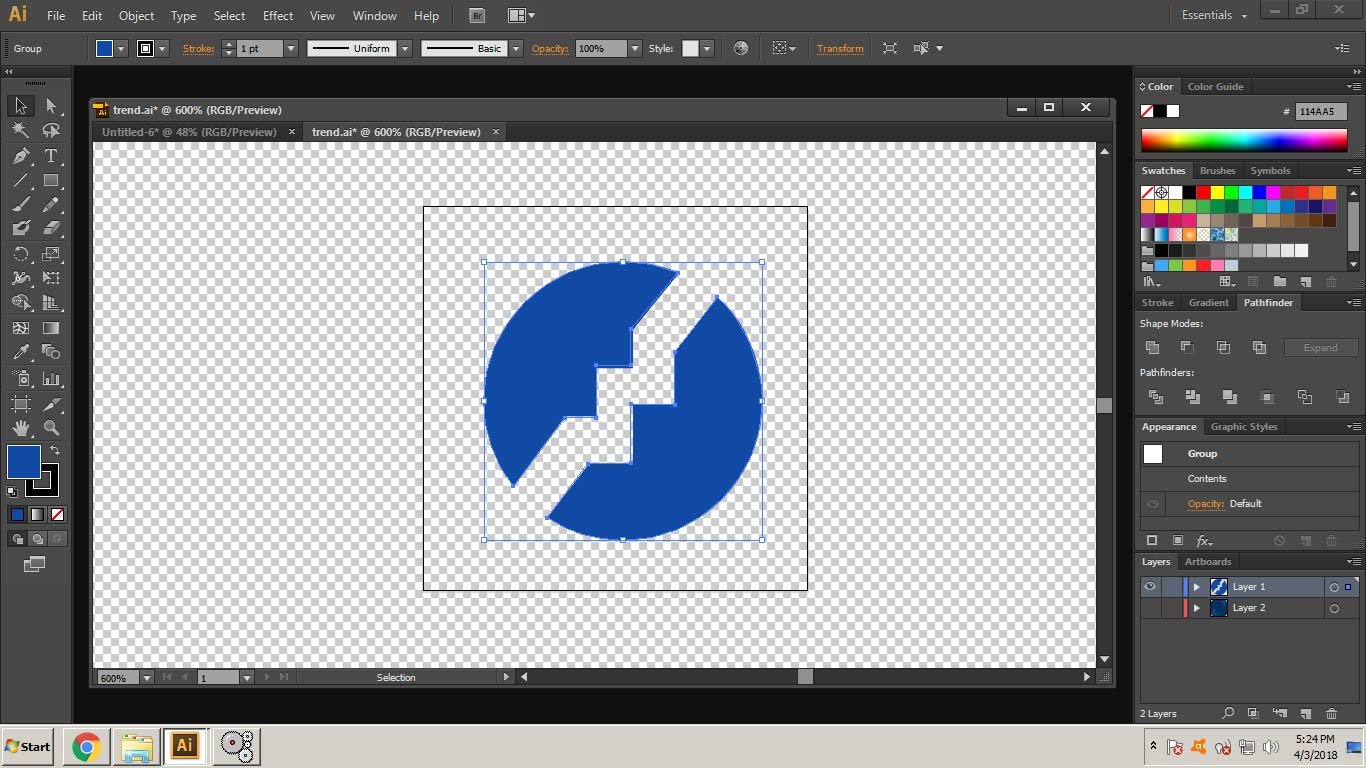The width and height of the screenshot is (1366, 768).
Task: Open the Effect menu
Action: pyautogui.click(x=278, y=16)
